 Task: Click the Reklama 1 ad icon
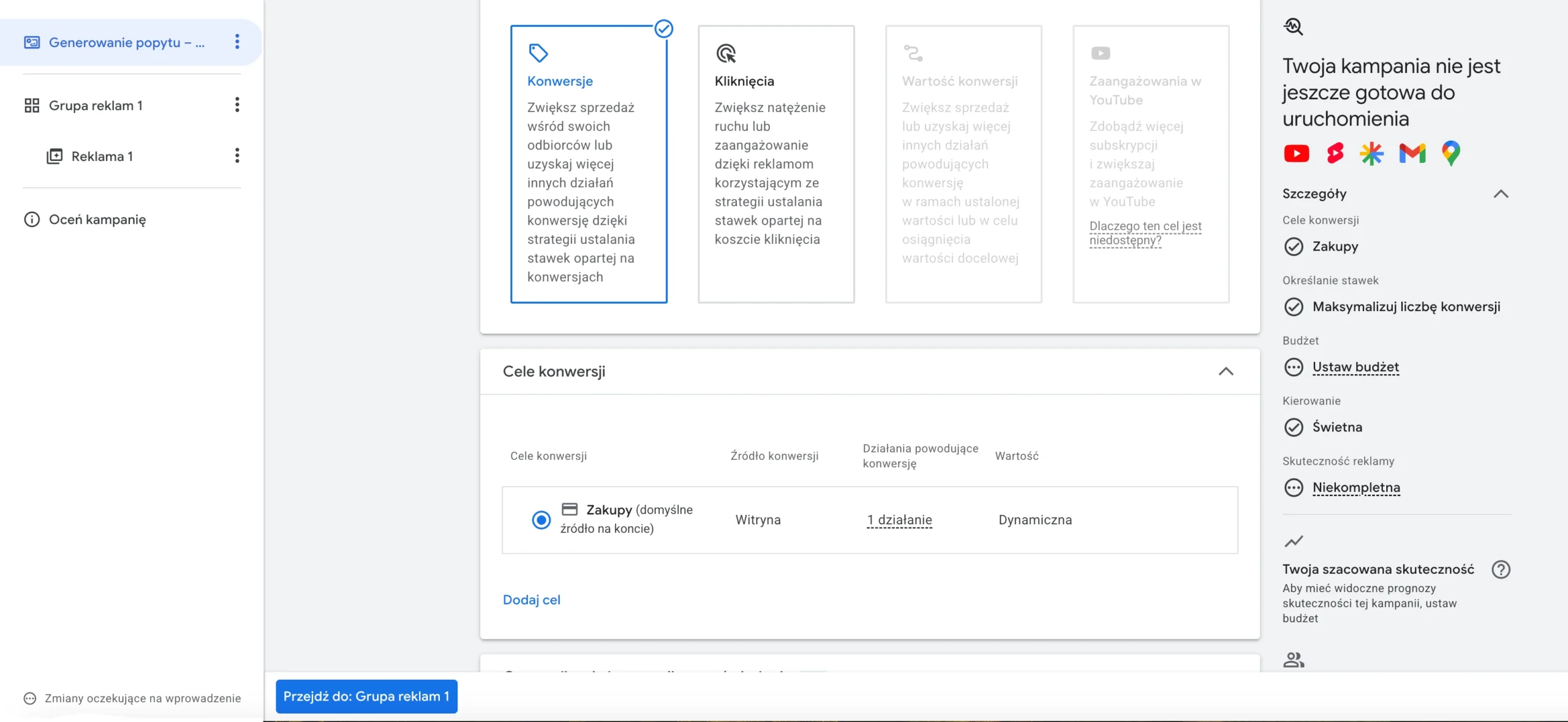coord(55,156)
